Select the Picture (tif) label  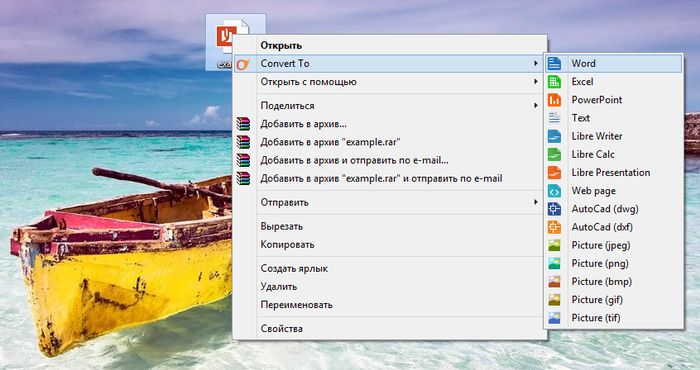(x=596, y=318)
